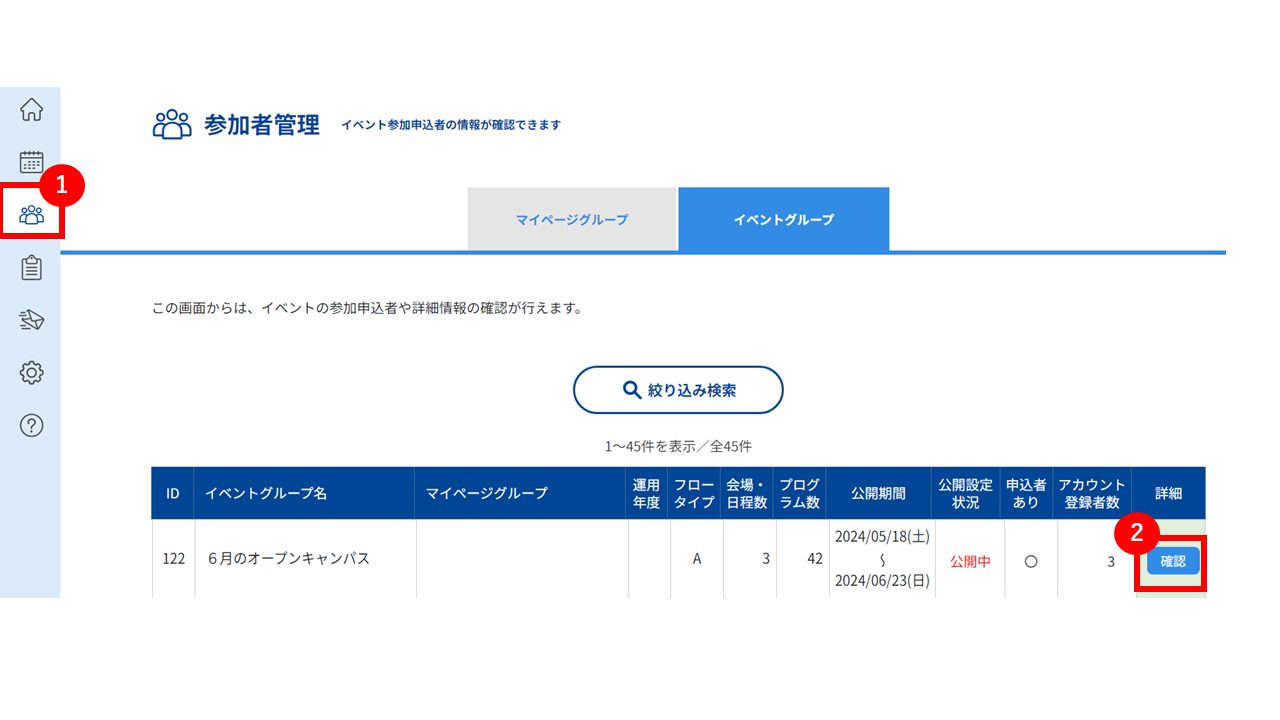Select event name ６月のオープンキャンパス
Screen dimensions: 1280x720
(288, 559)
